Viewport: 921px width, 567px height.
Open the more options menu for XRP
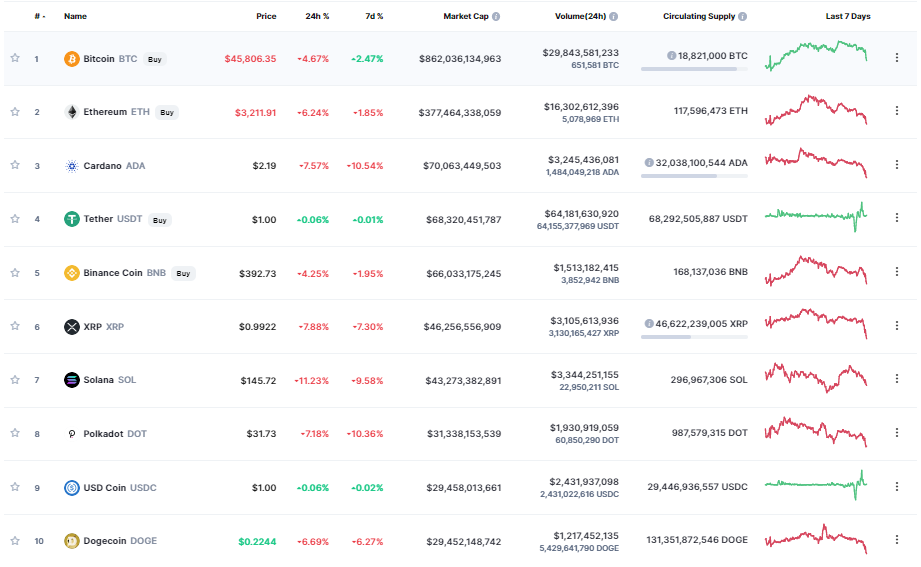(897, 326)
